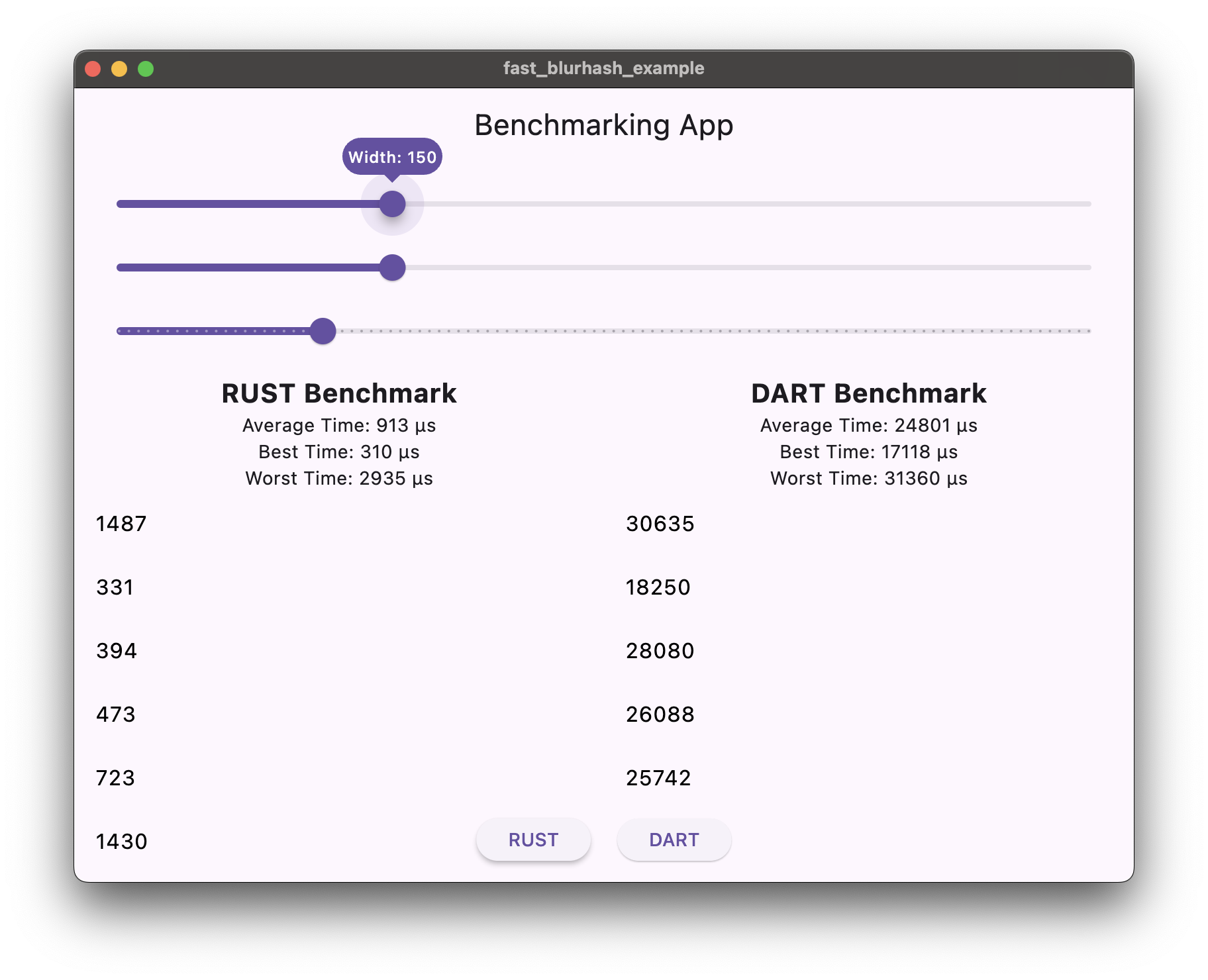Click the Width: 150 value tooltip
The height and width of the screenshot is (980, 1208).
[392, 157]
